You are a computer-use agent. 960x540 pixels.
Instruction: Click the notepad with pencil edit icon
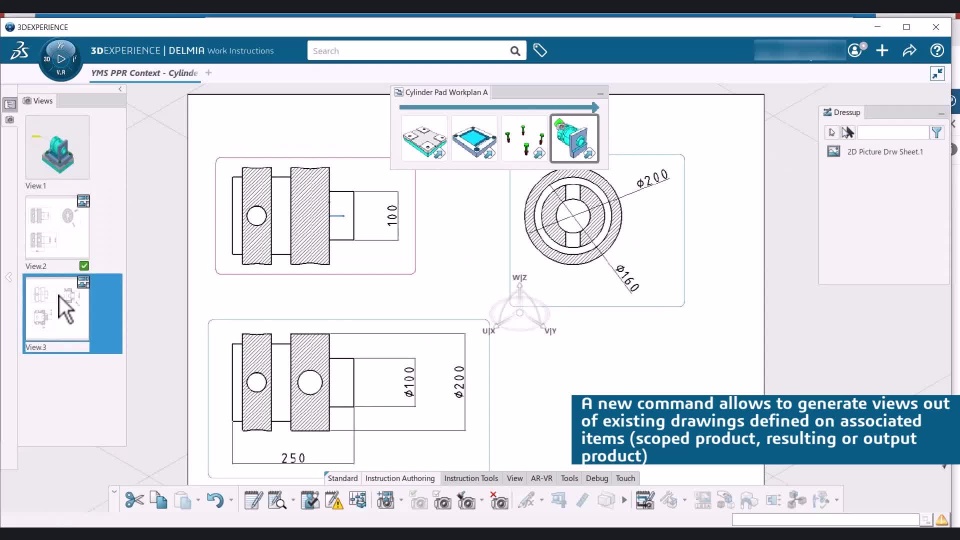tap(253, 500)
